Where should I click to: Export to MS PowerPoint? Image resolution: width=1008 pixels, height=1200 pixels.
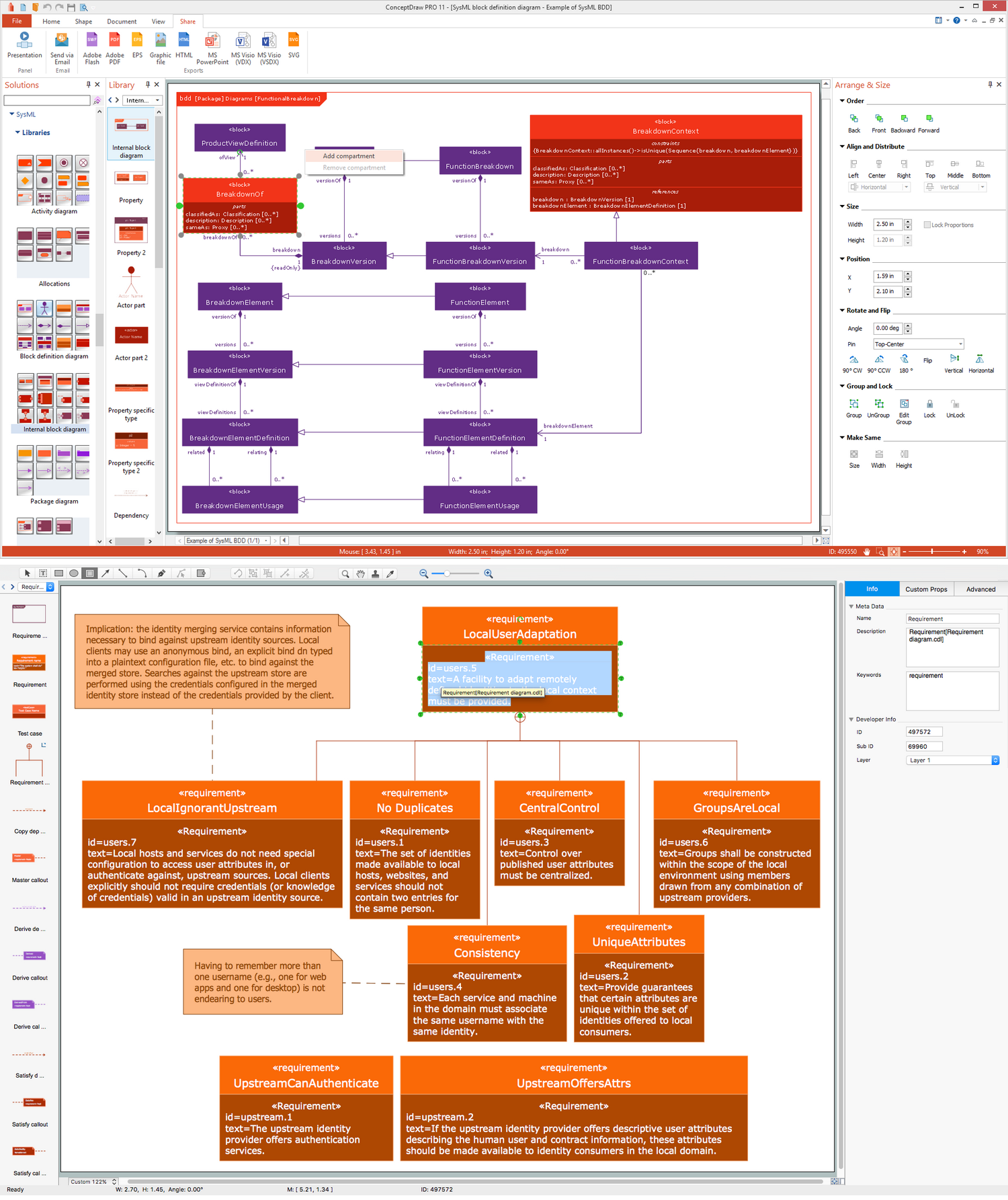(212, 48)
